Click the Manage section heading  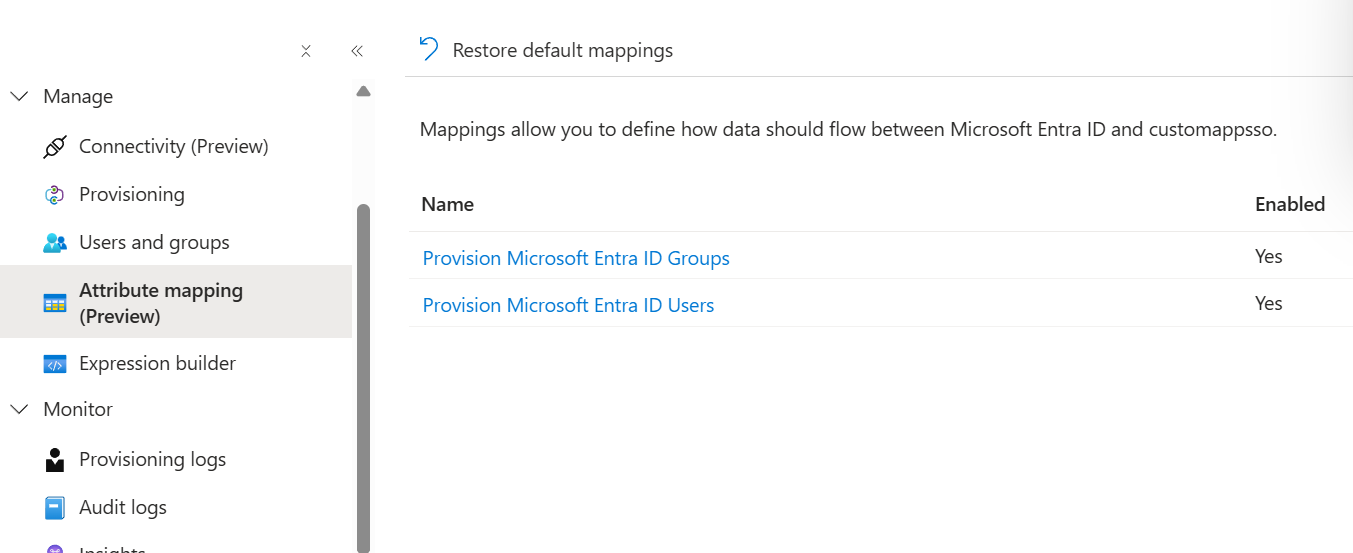pyautogui.click(x=78, y=97)
